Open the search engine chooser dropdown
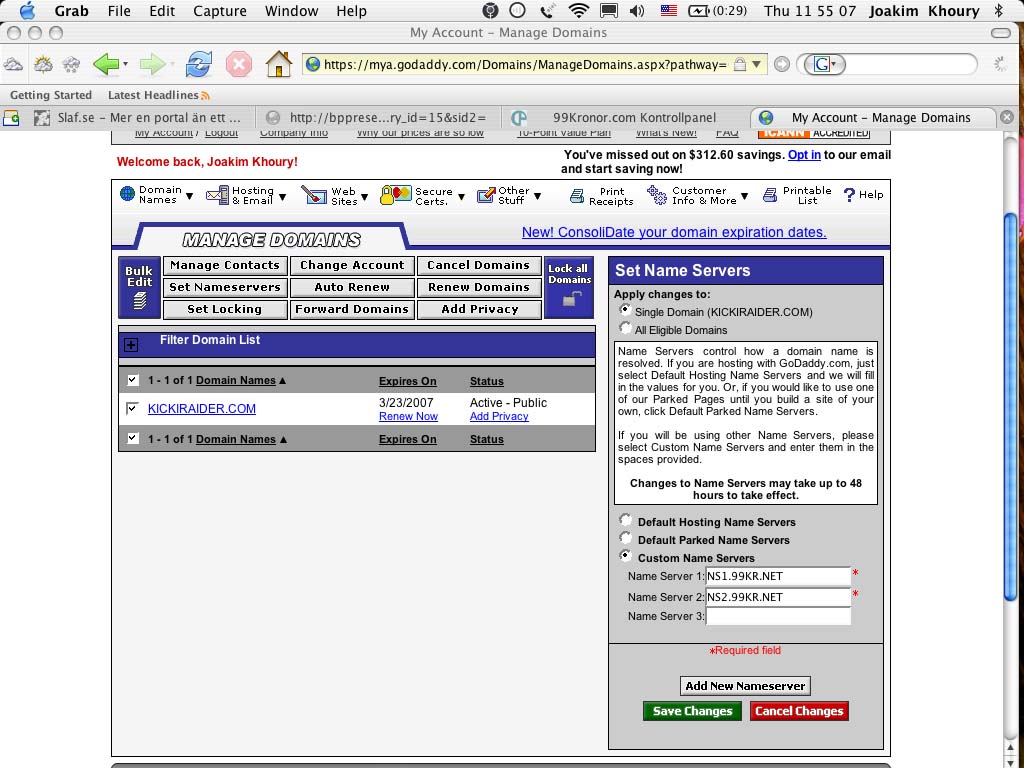Viewport: 1024px width, 768px height. 824,64
